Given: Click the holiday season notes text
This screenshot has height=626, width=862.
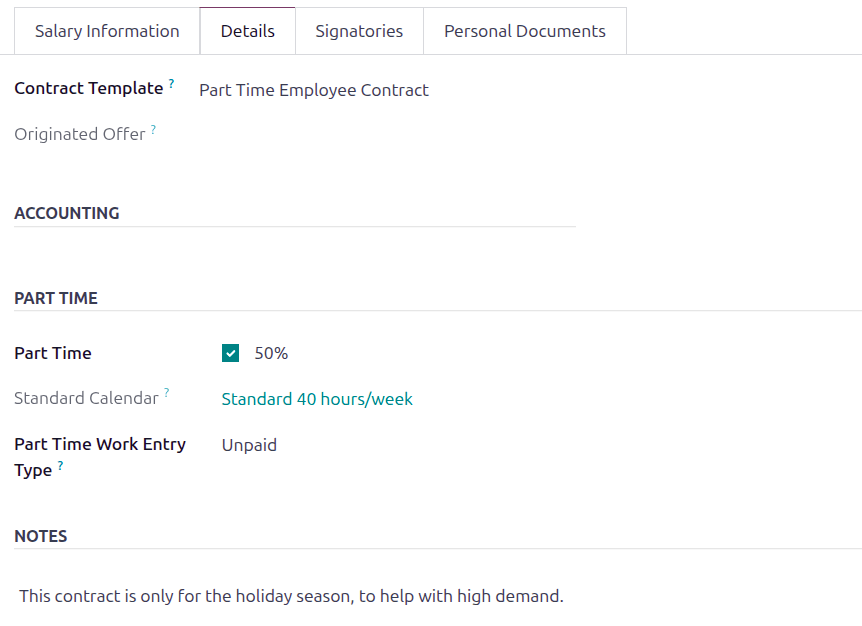Looking at the screenshot, I should click(x=290, y=595).
